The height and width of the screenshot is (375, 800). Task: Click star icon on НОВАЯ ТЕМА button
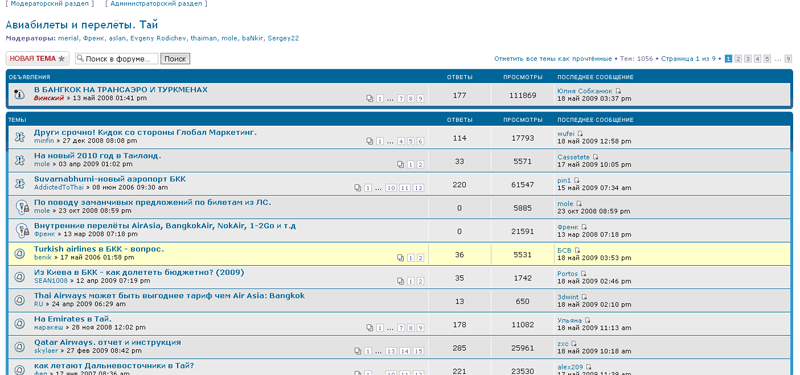(62, 59)
